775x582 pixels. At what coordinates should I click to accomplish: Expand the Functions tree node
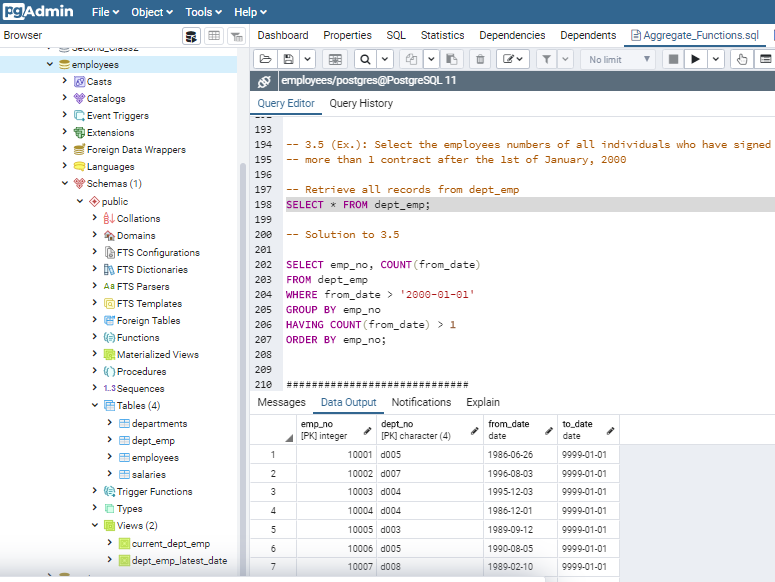click(94, 338)
